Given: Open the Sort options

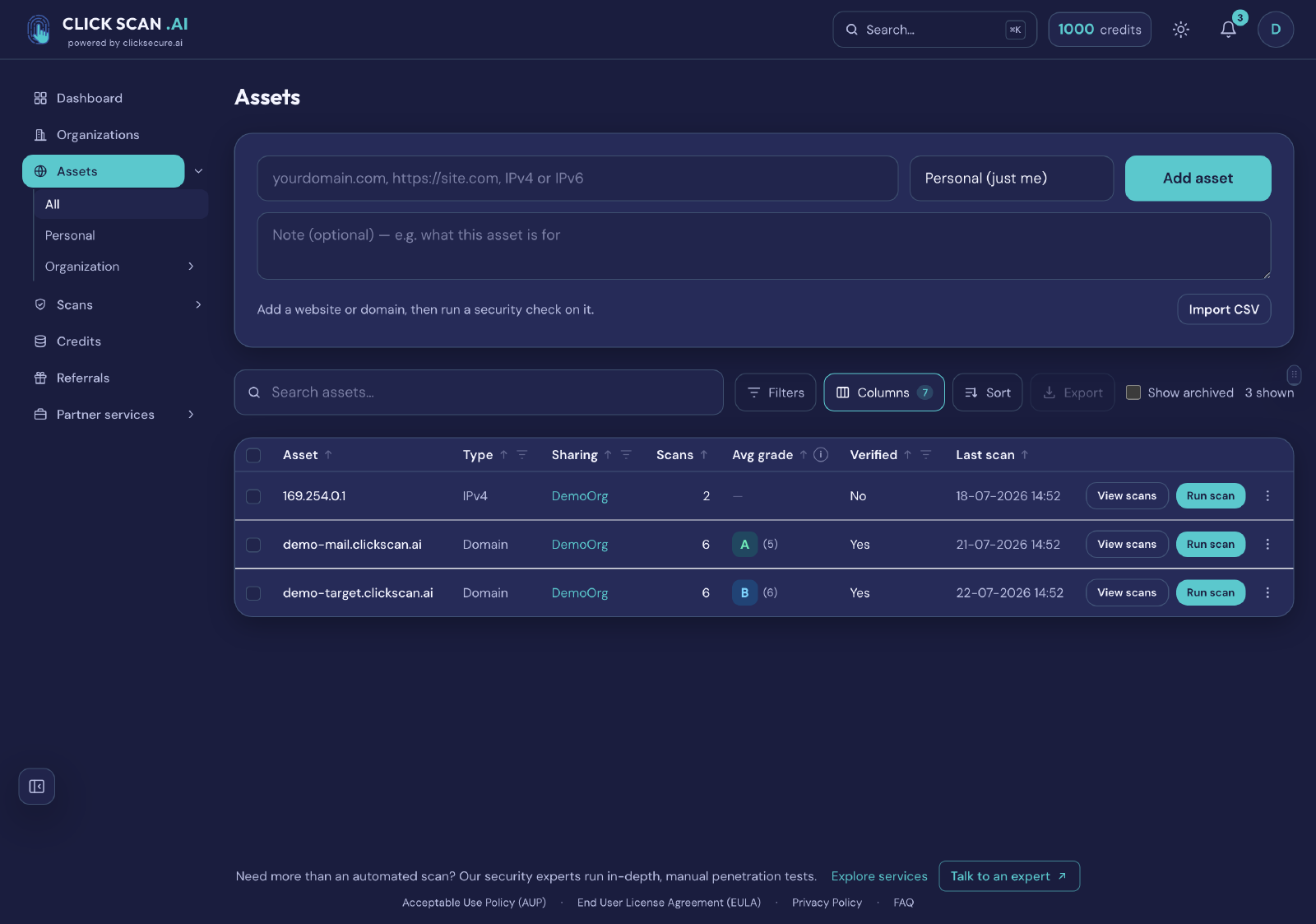Looking at the screenshot, I should coord(987,392).
